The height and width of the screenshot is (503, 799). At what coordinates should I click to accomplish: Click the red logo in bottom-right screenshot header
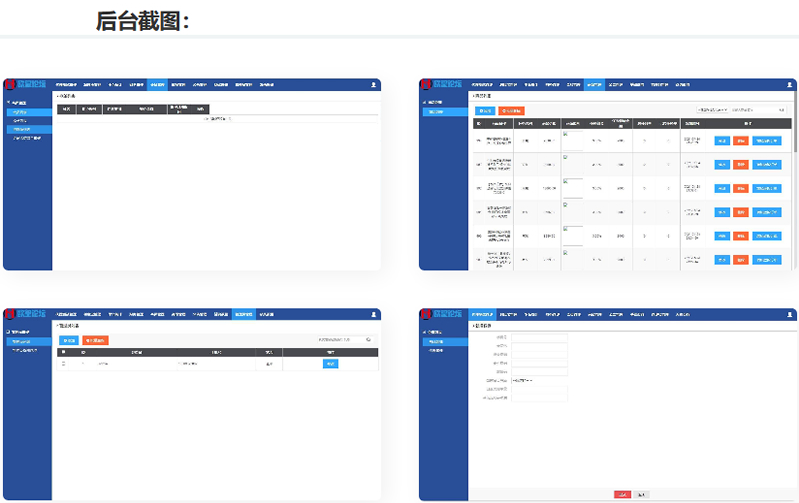point(425,314)
